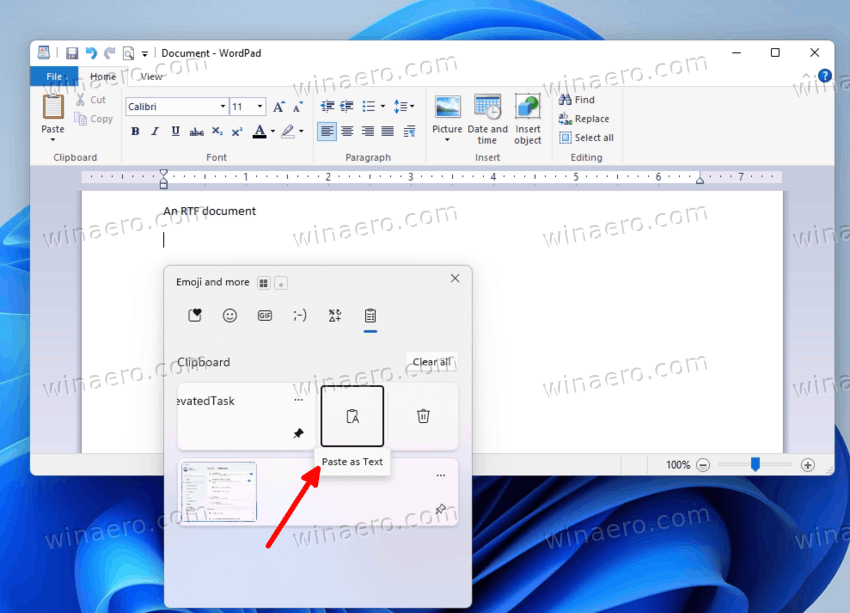Open the list style dropdown arrow
This screenshot has width=850, height=613.
tap(383, 106)
